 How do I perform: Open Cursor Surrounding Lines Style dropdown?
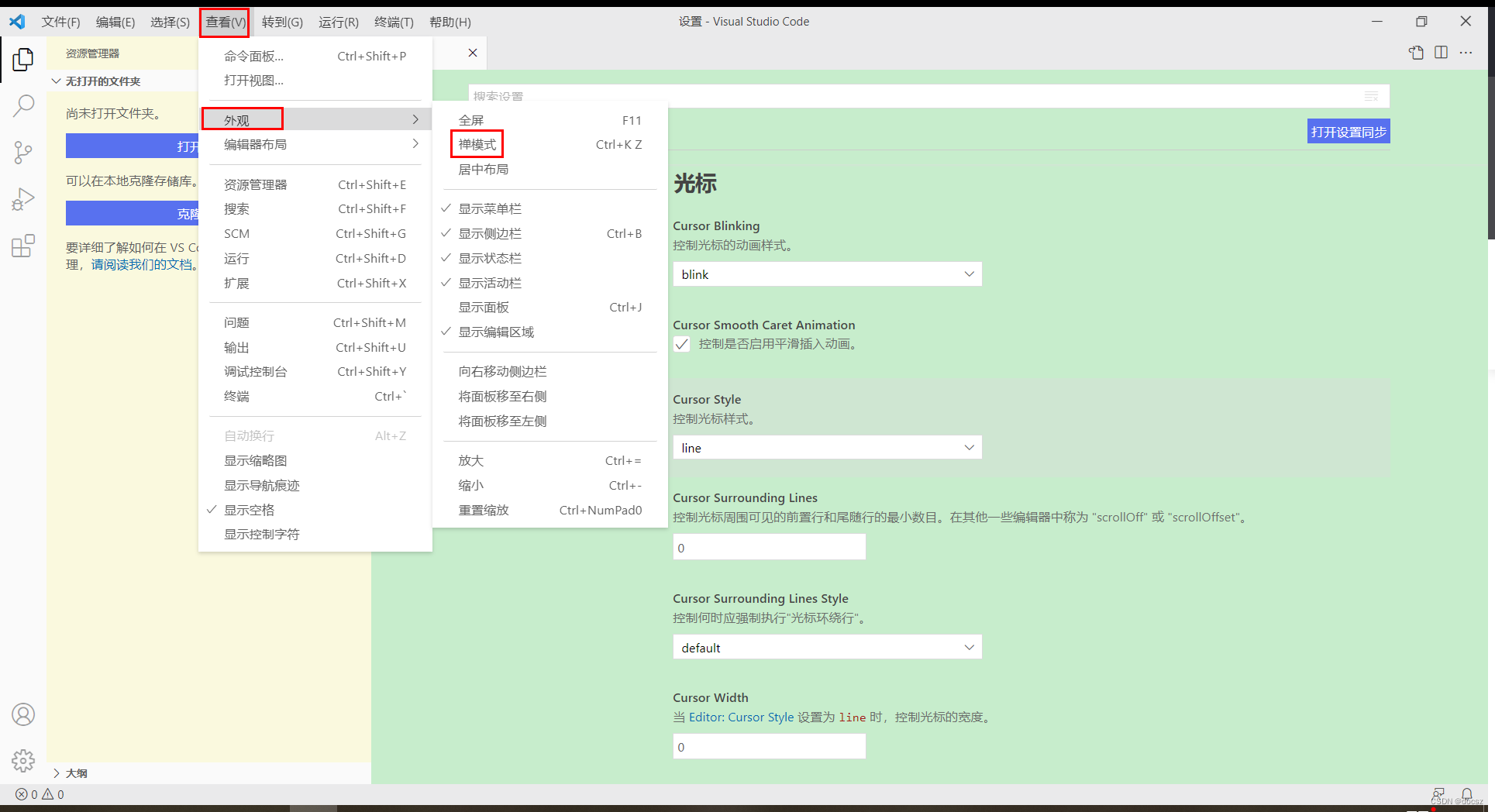[x=827, y=648]
